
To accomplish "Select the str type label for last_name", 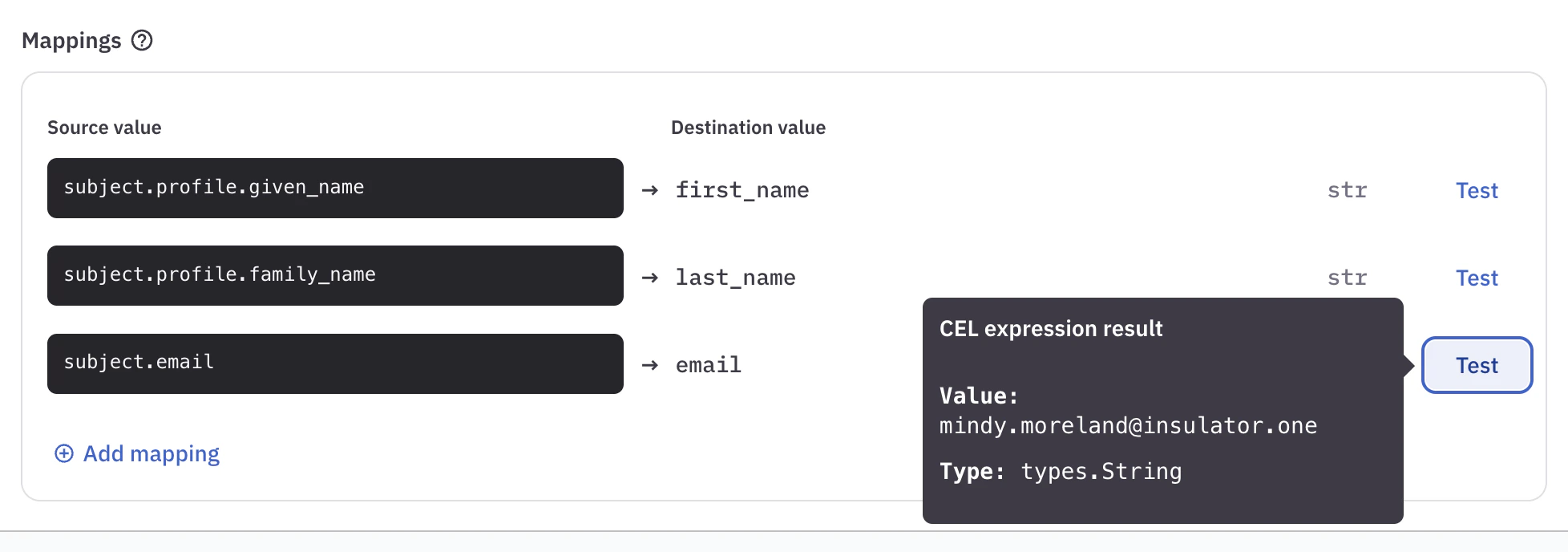I will click(1347, 277).
